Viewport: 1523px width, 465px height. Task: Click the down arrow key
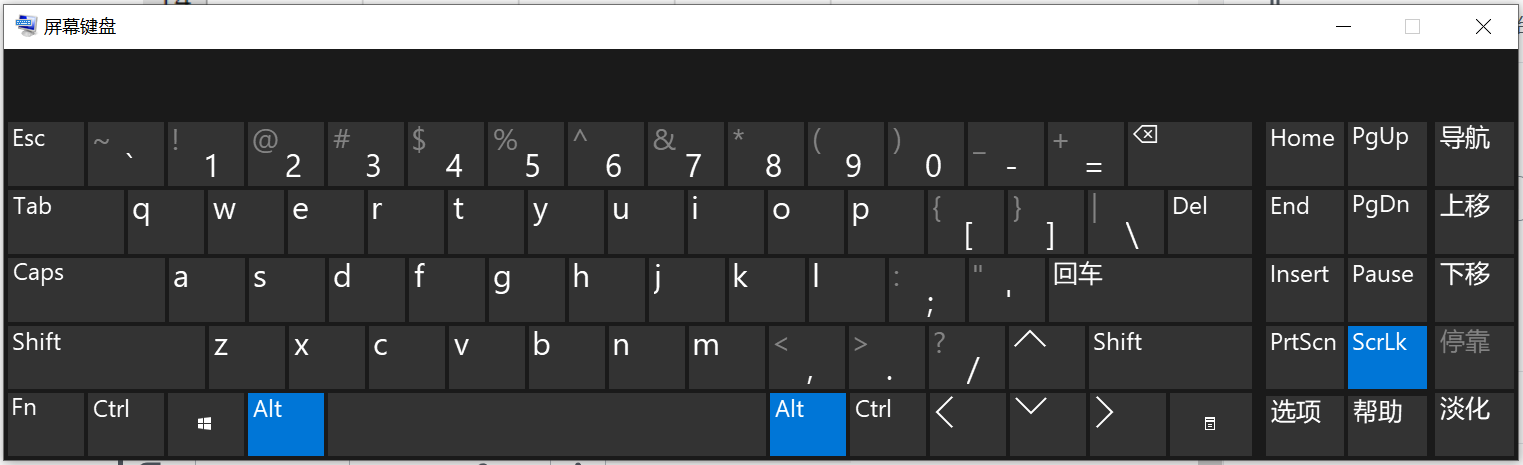1047,424
